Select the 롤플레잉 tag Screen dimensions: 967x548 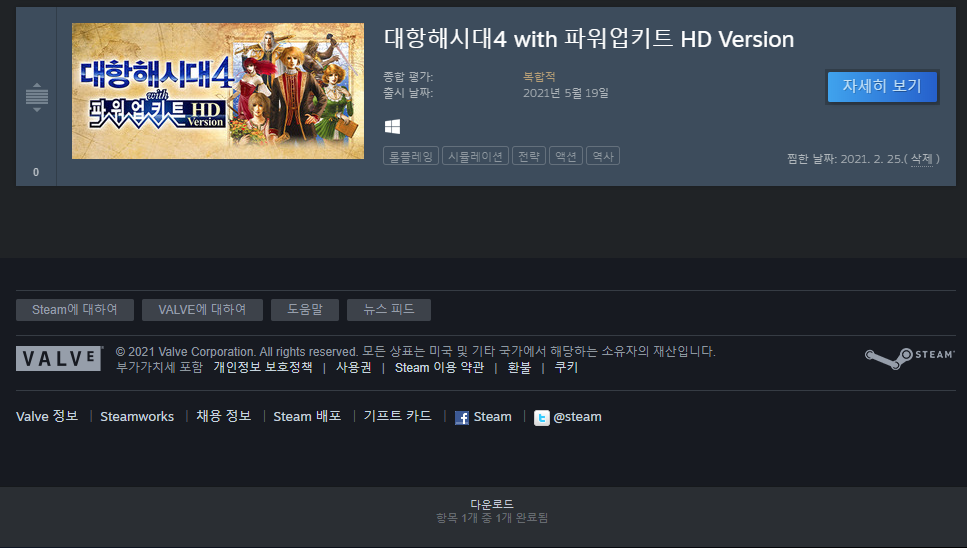(x=411, y=156)
